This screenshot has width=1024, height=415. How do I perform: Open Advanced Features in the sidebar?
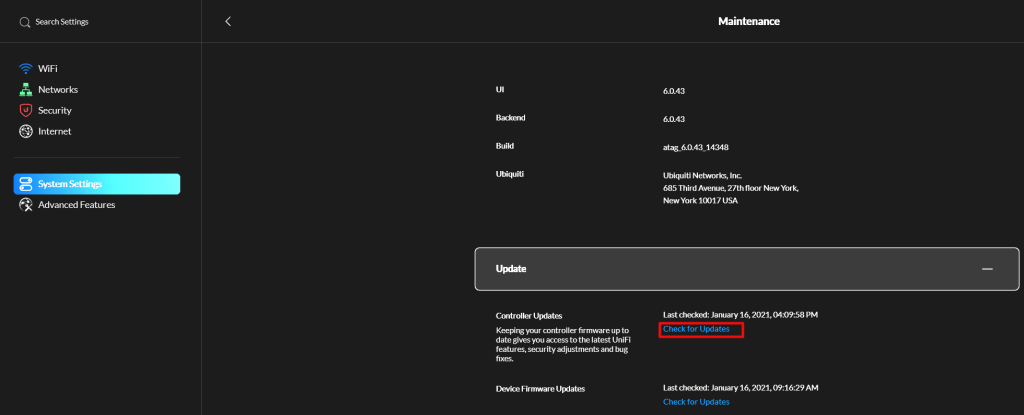(76, 205)
